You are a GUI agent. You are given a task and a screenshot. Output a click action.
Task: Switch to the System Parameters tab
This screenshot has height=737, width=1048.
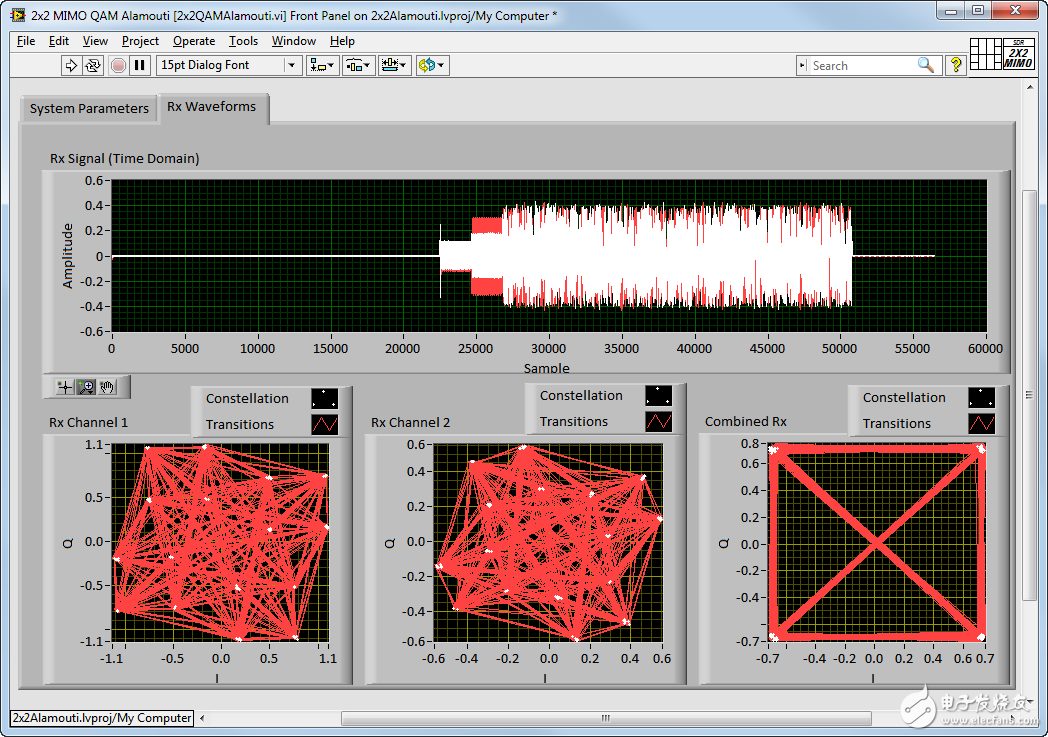89,109
